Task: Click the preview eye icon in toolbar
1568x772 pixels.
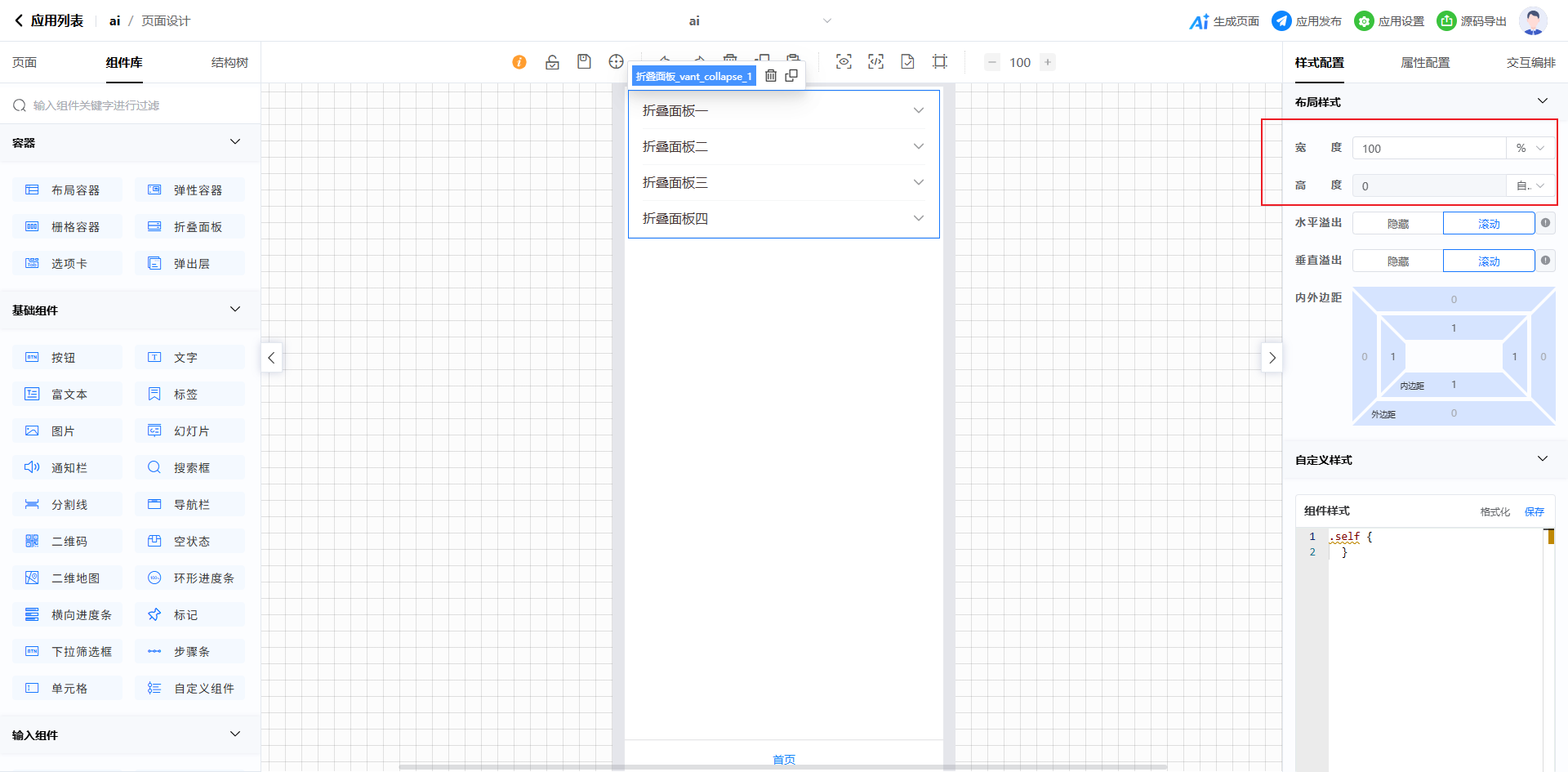Action: click(x=844, y=62)
